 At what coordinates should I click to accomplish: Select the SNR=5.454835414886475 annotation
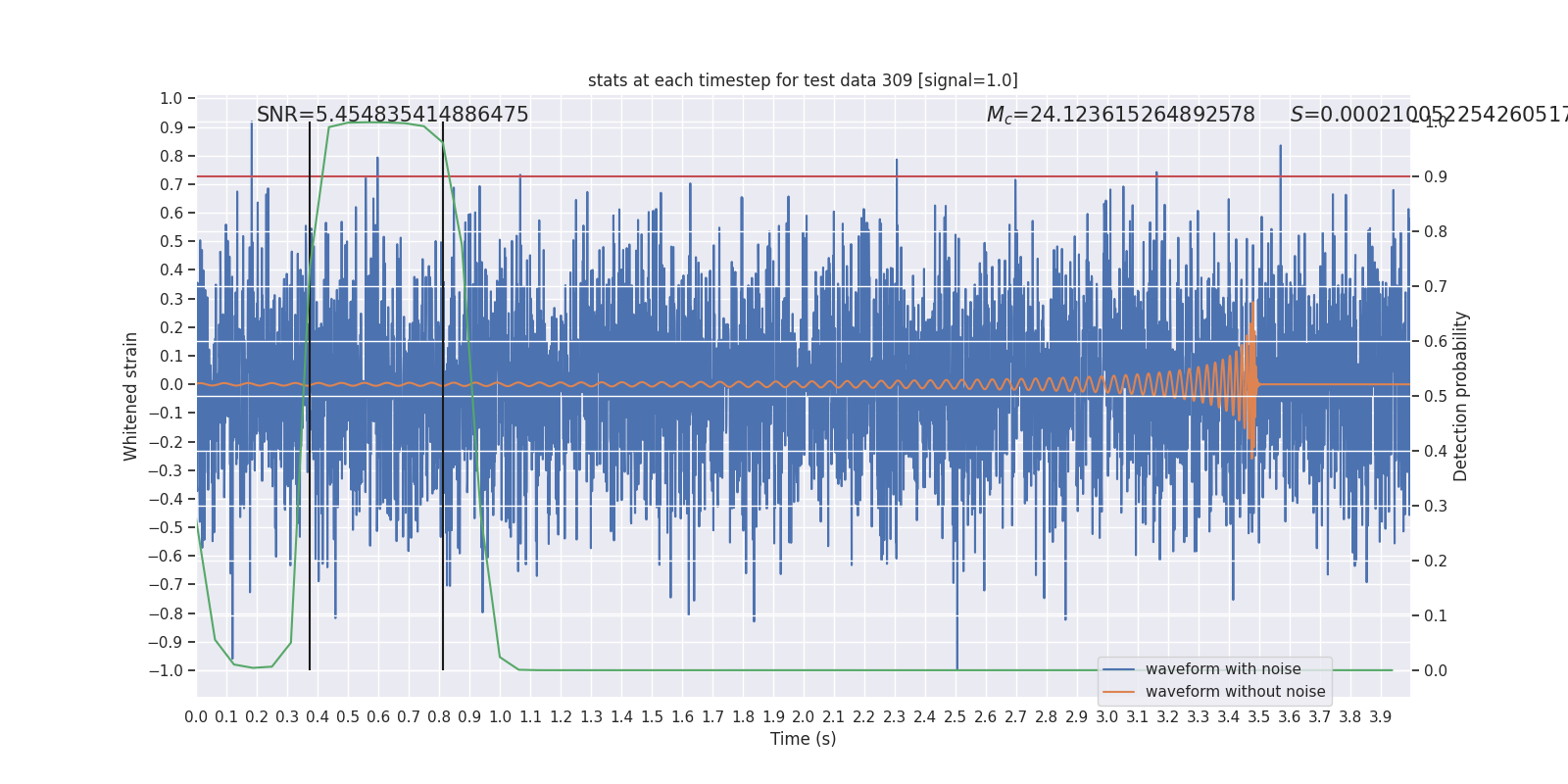pos(393,115)
